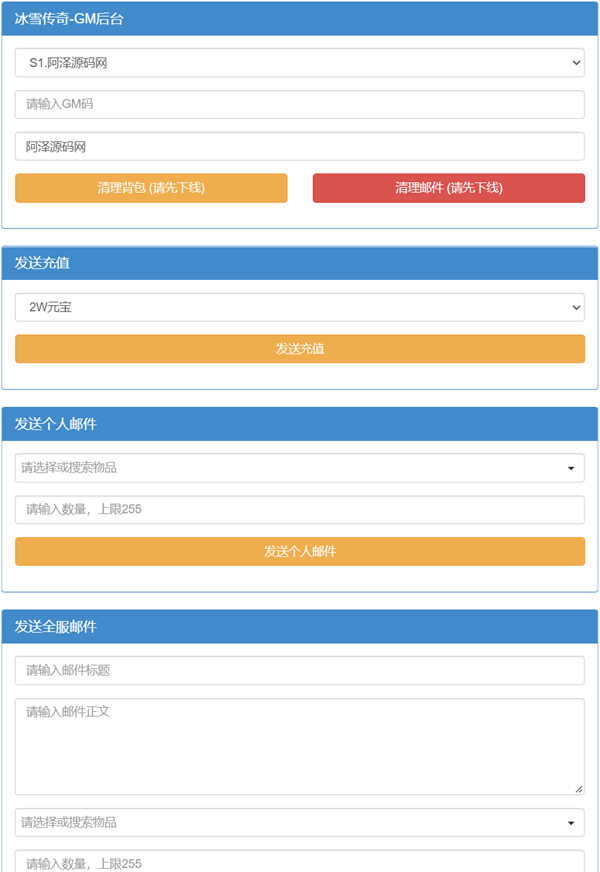Click the 发送个人邮件 panel header
Screen dimensions: 600x872
tap(299, 424)
